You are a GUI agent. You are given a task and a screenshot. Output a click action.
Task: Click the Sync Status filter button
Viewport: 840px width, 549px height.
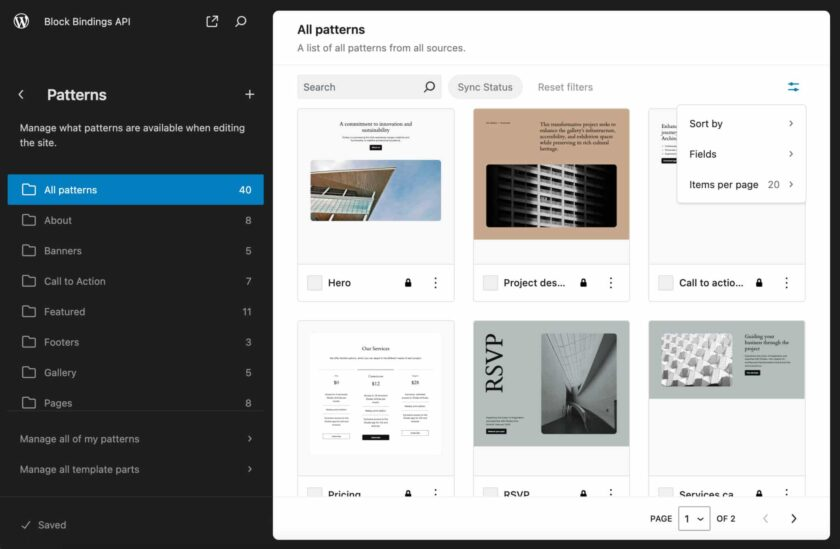click(x=485, y=87)
